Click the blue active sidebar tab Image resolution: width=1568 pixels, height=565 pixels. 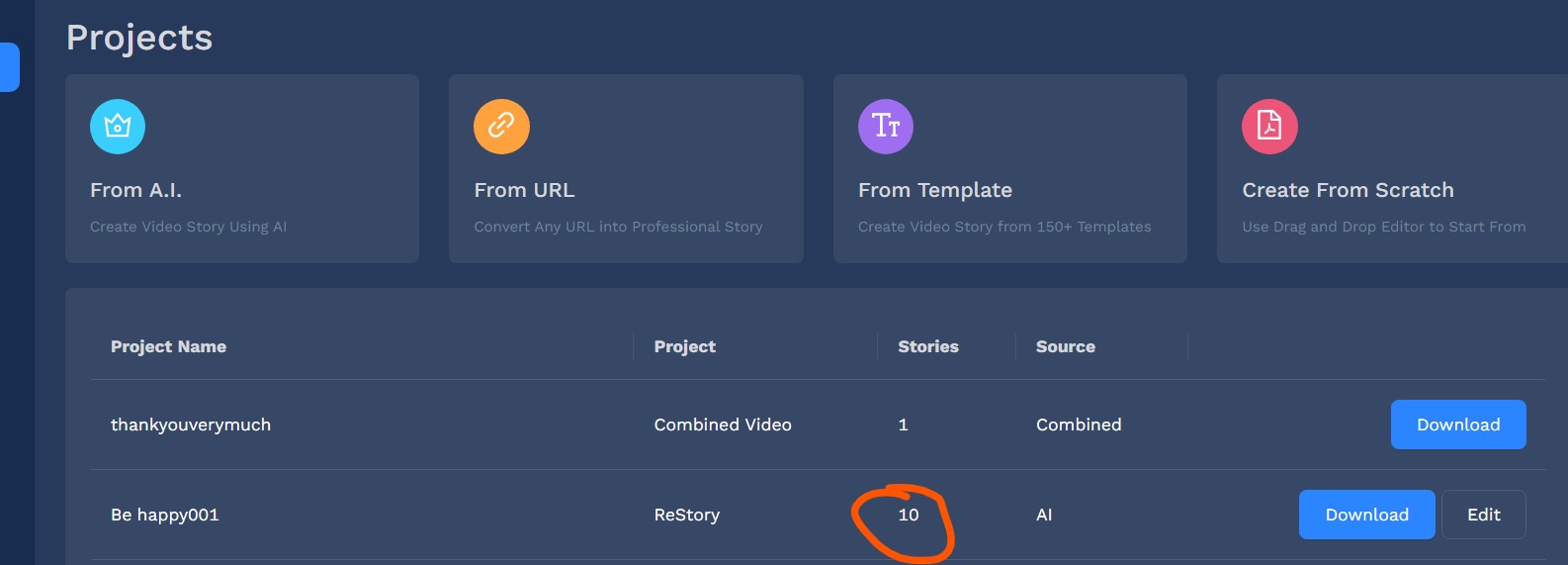pyautogui.click(x=10, y=67)
